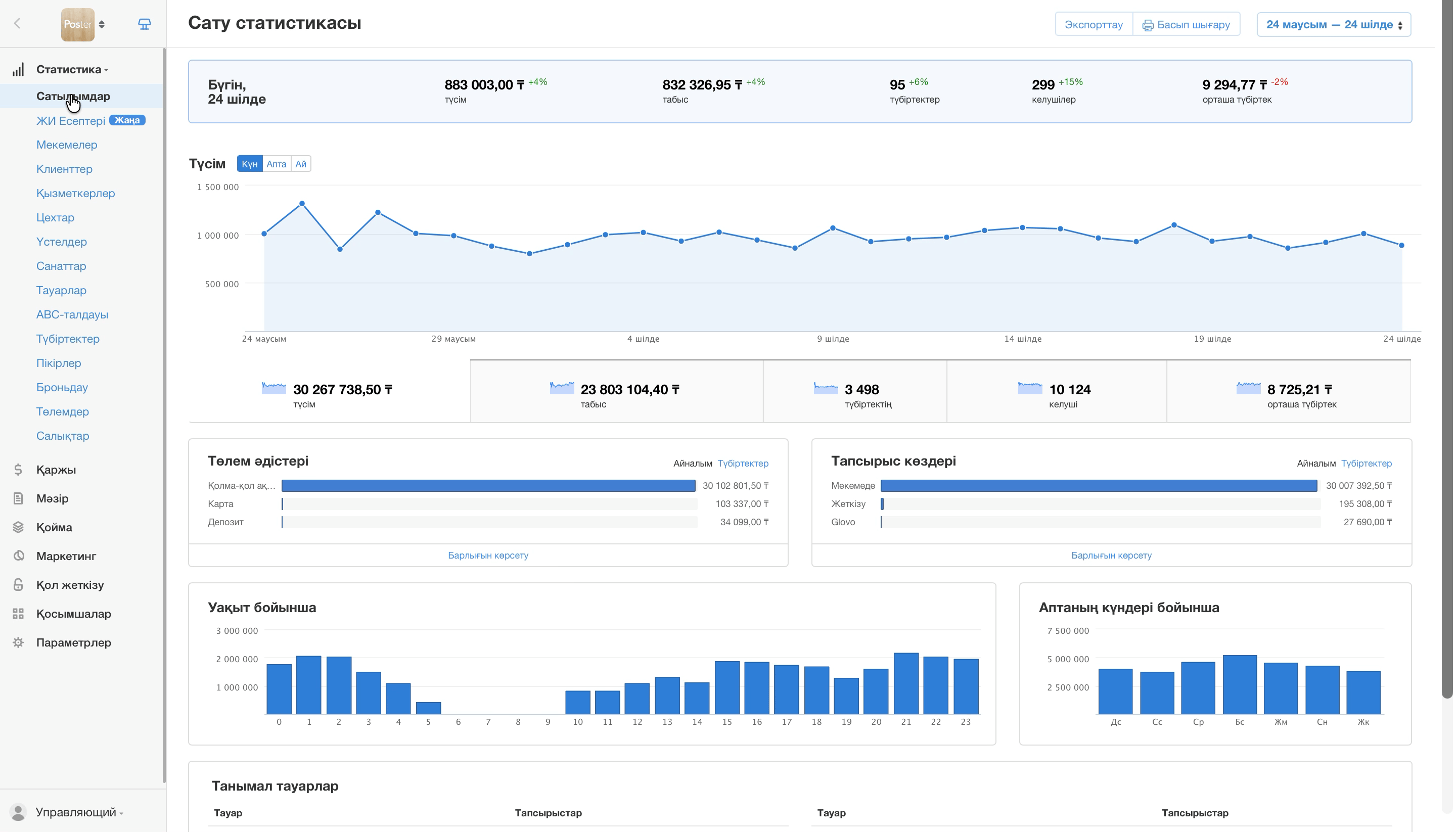The height and width of the screenshot is (832, 1456).
Task: Toggle payment methods to Түбіртектер view
Action: pos(744,464)
